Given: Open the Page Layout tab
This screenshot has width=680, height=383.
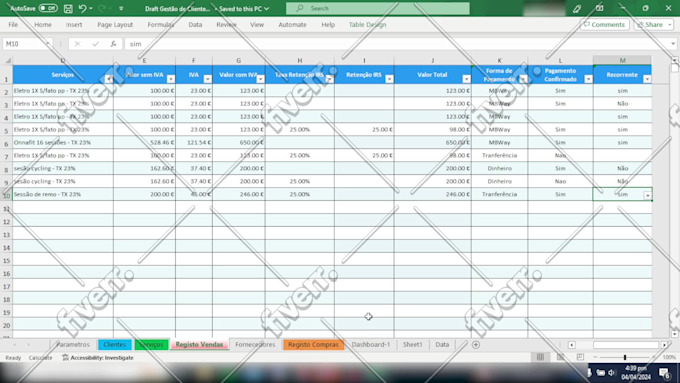Looking at the screenshot, I should [115, 25].
